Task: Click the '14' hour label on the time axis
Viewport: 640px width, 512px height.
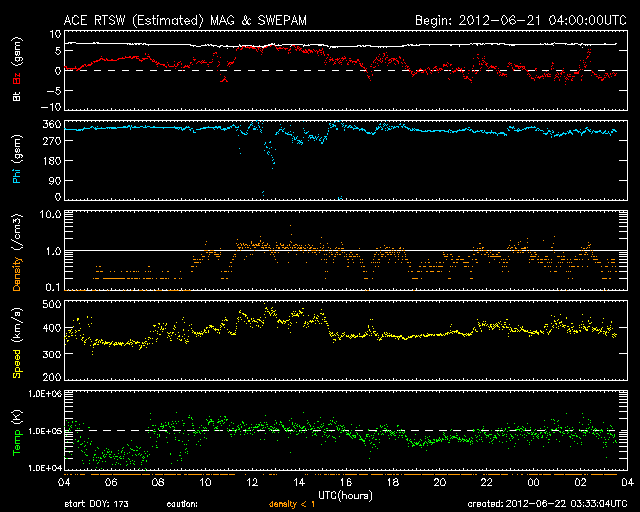Action: point(299,482)
